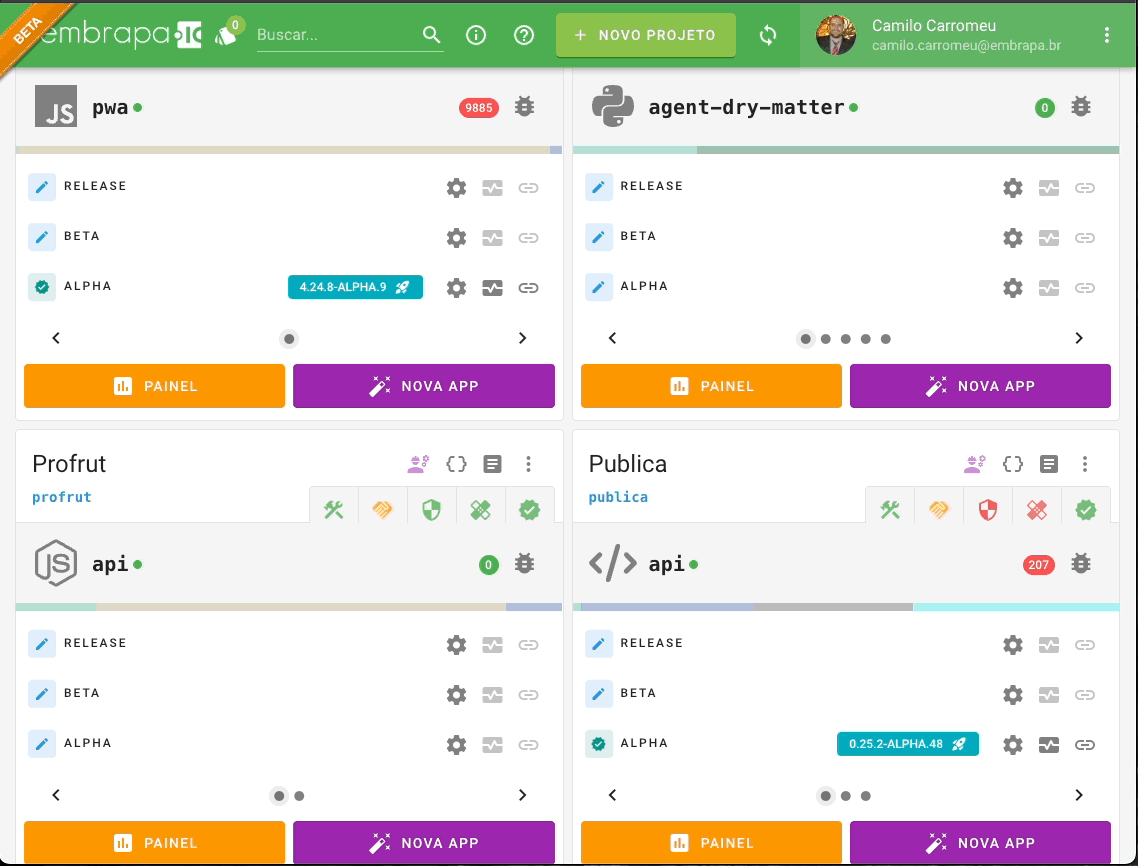Select Profrut security shield tab

[x=431, y=510]
